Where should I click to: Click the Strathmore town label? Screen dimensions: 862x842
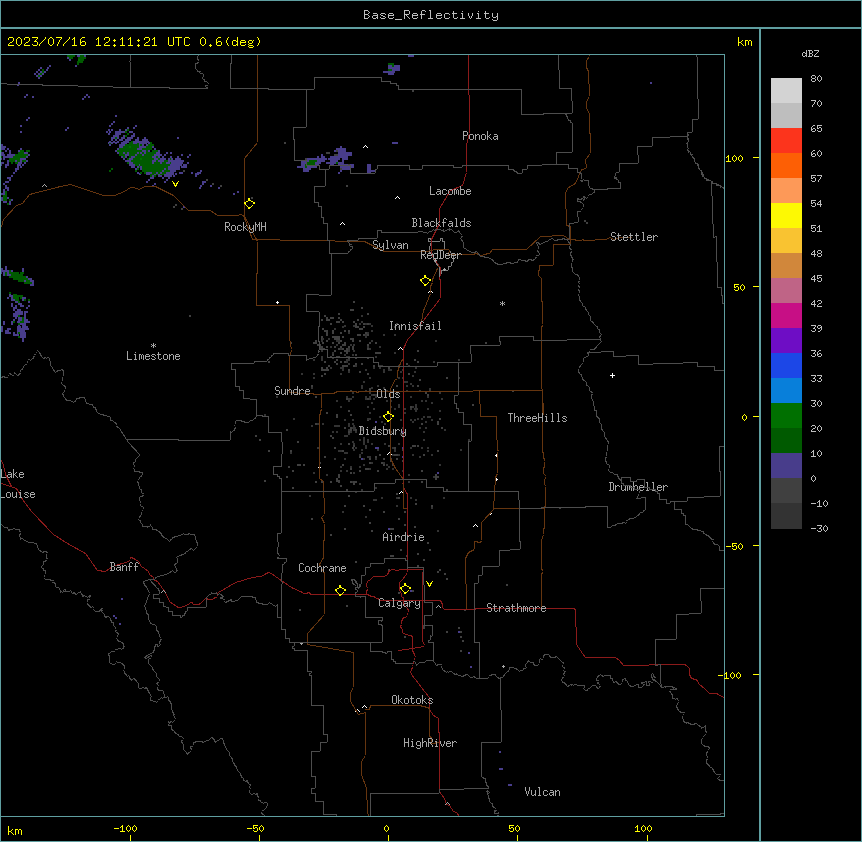coord(516,608)
